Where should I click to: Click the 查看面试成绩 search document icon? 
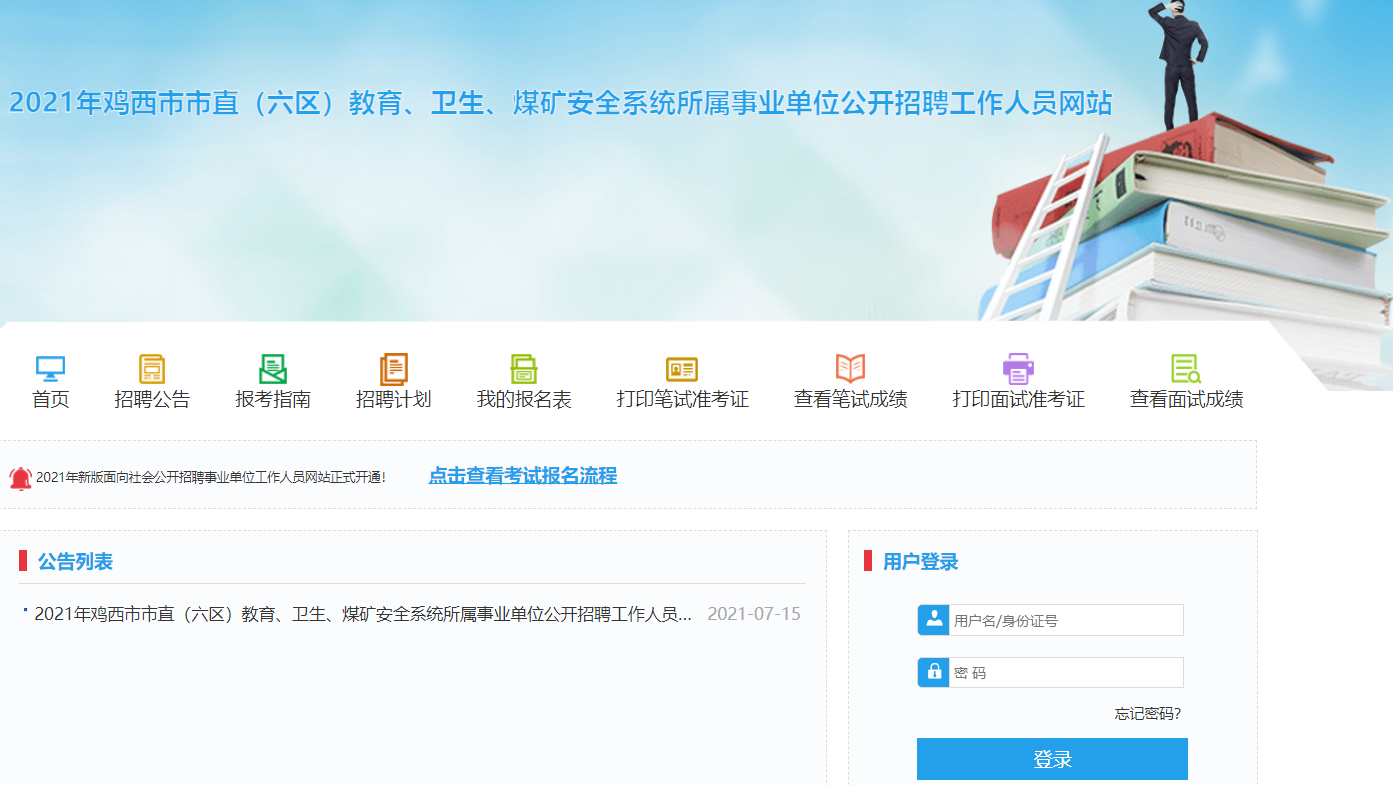1186,369
